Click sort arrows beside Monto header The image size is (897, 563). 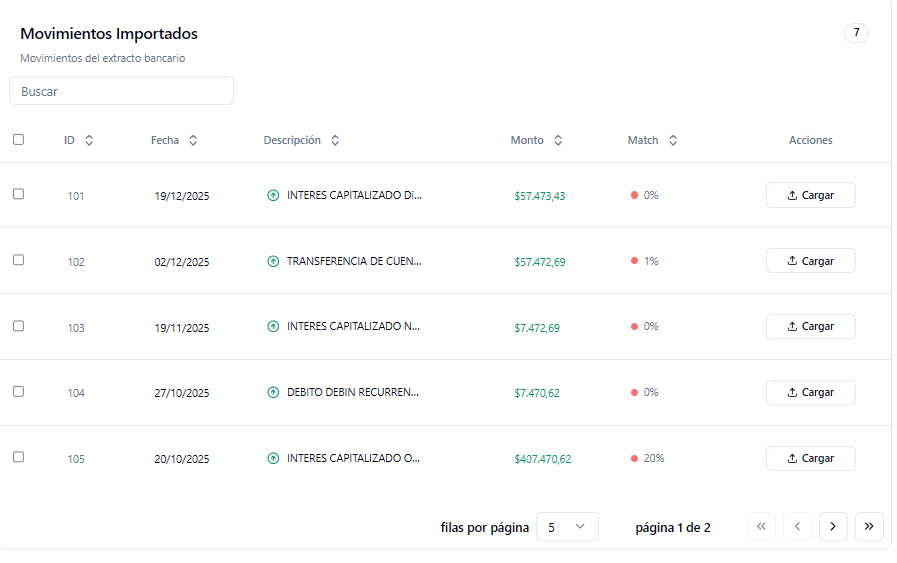pyautogui.click(x=558, y=141)
